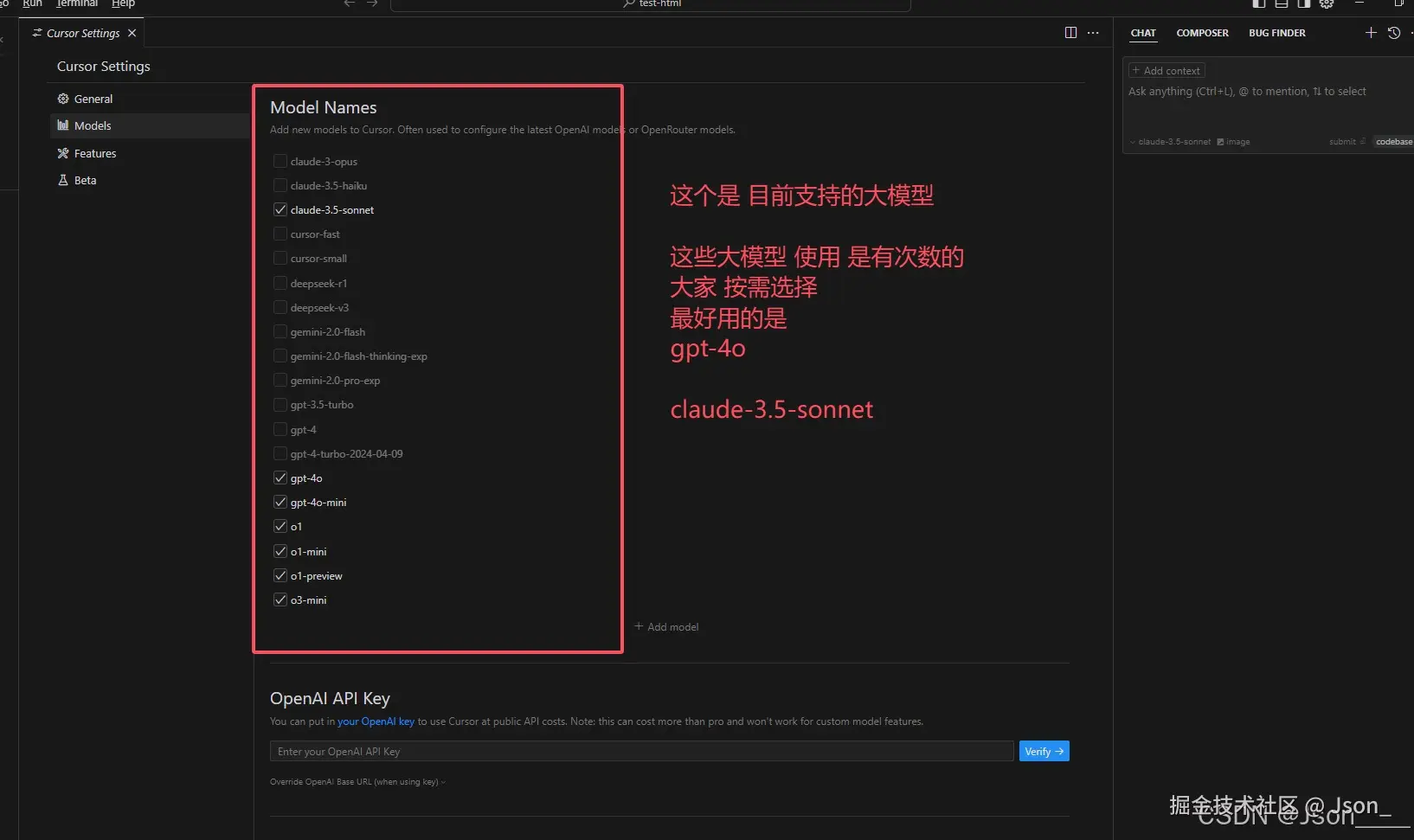
Task: Follow the 'your OpenAI key' link
Action: (x=376, y=721)
